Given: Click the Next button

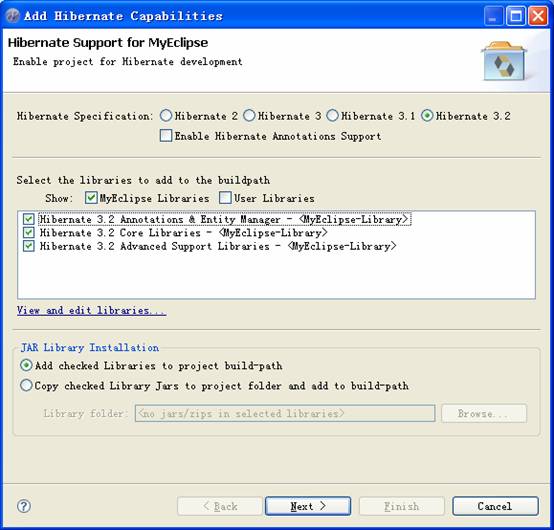Looking at the screenshot, I should [308, 506].
